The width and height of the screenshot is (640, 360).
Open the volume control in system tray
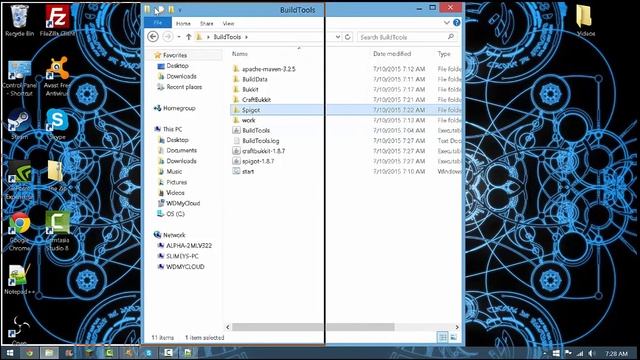coord(591,353)
